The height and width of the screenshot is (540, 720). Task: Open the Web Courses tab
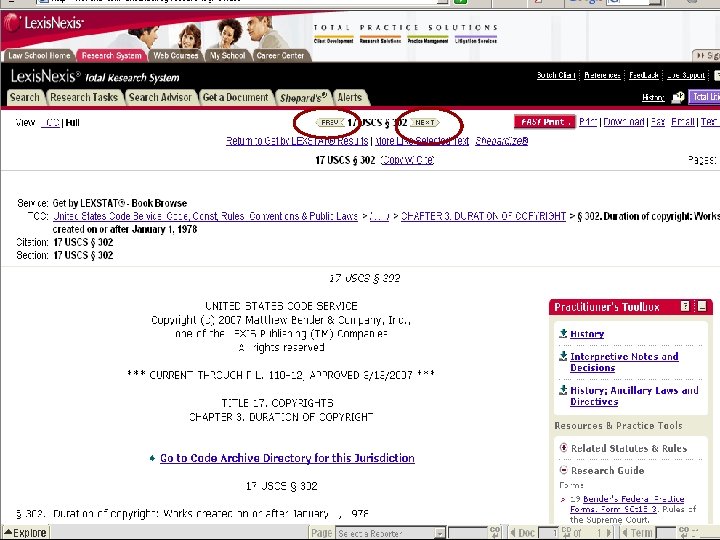[x=175, y=56]
